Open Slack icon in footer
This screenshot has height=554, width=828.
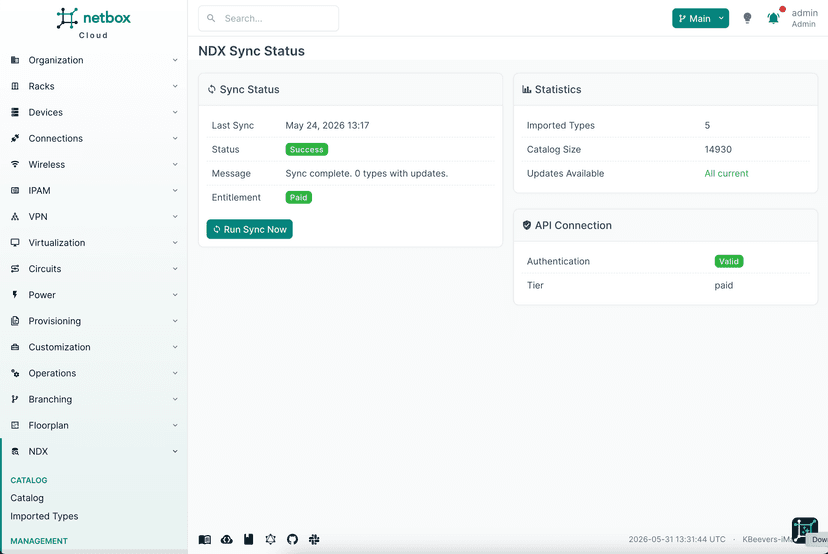point(314,539)
